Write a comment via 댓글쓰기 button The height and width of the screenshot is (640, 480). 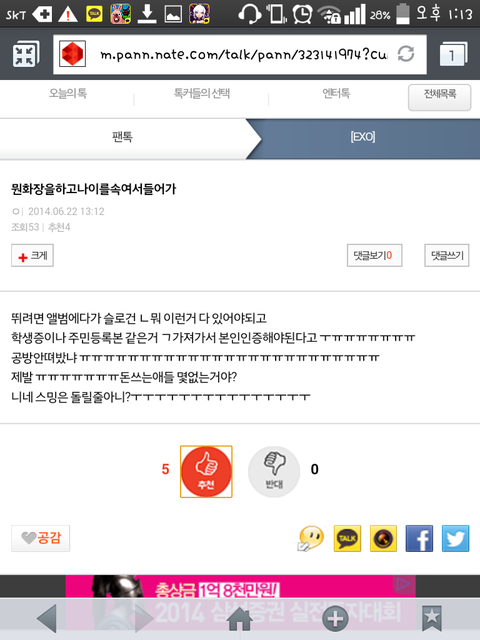pos(447,256)
